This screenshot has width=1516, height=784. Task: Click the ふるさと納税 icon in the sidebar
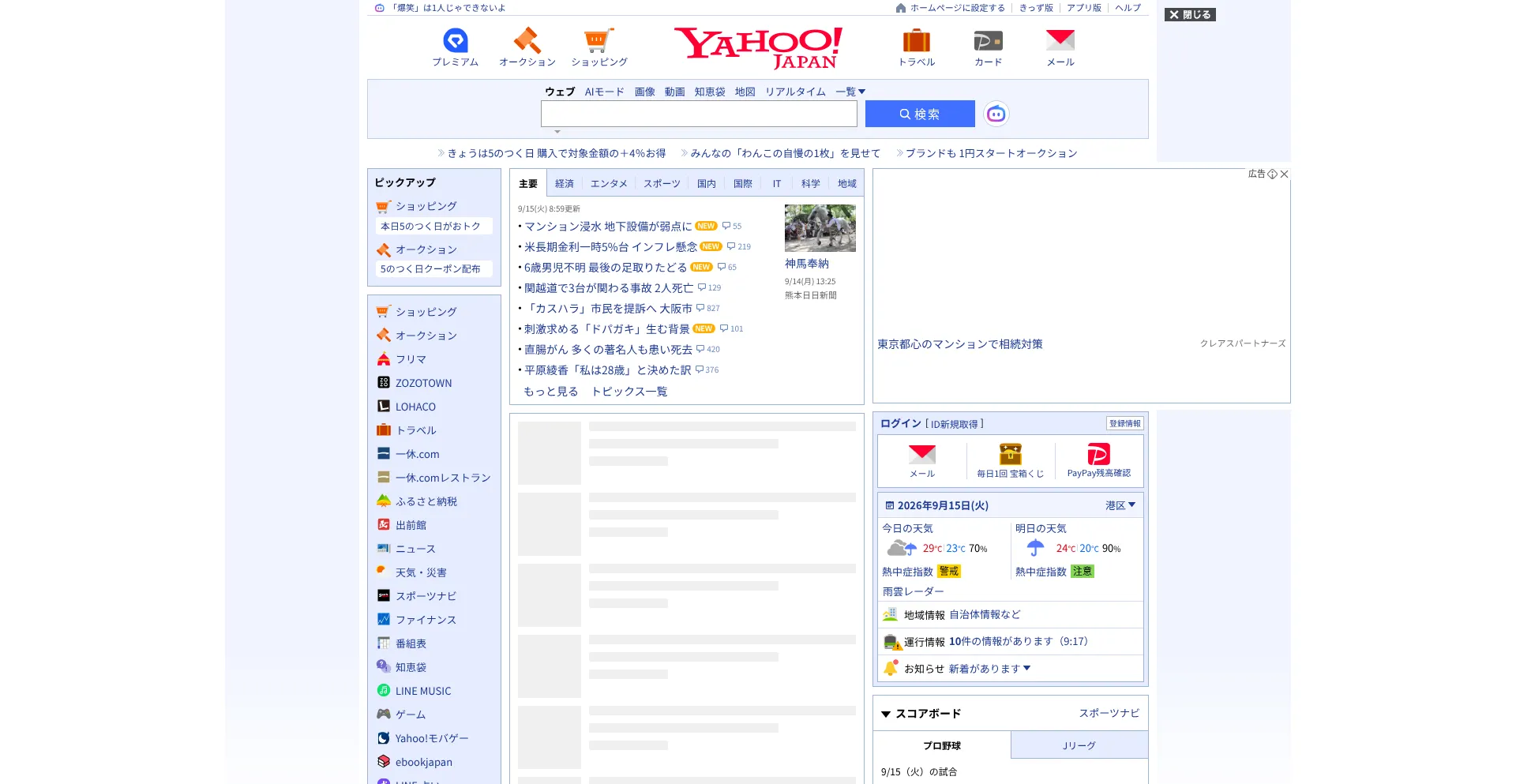(384, 501)
